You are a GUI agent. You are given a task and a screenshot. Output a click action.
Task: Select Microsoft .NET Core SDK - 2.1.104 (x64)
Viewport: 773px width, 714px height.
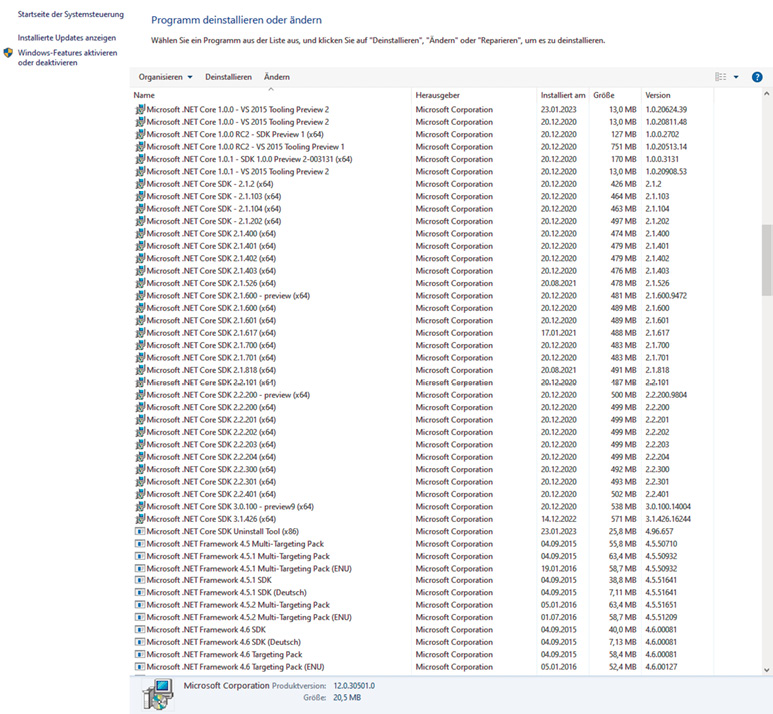[213, 209]
